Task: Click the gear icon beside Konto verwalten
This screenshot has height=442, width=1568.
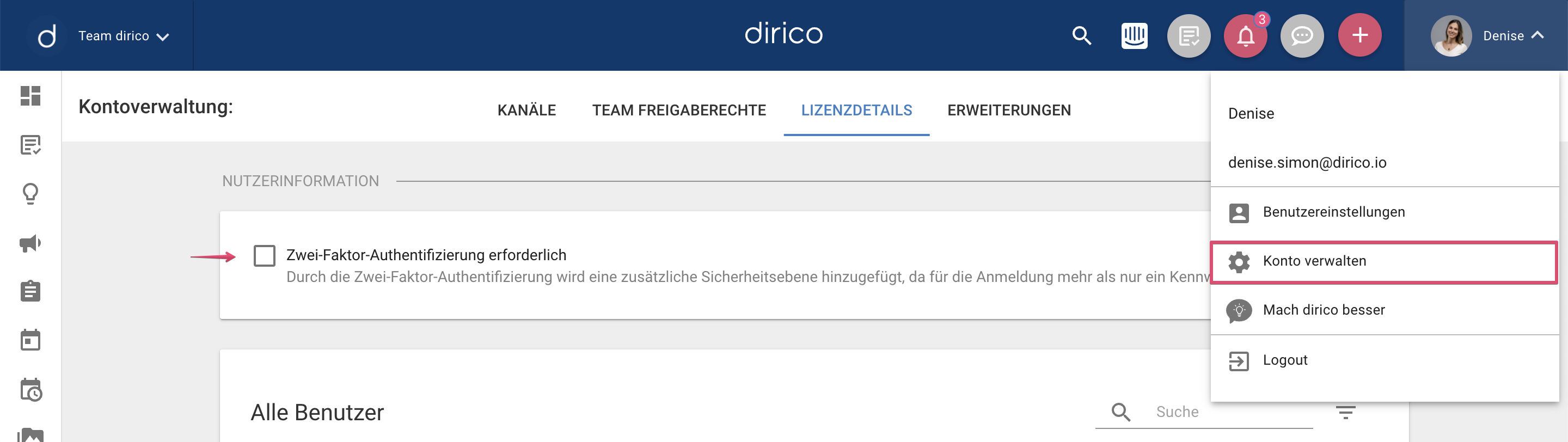Action: [1239, 262]
